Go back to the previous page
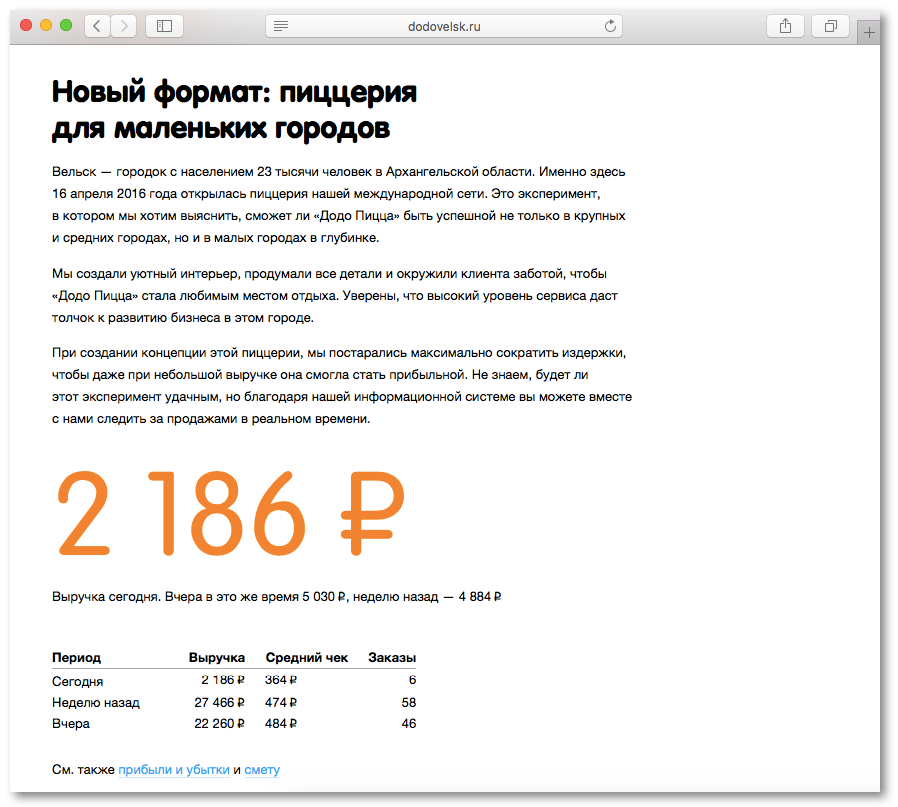Screen dimensions: 898x807 tap(97, 26)
